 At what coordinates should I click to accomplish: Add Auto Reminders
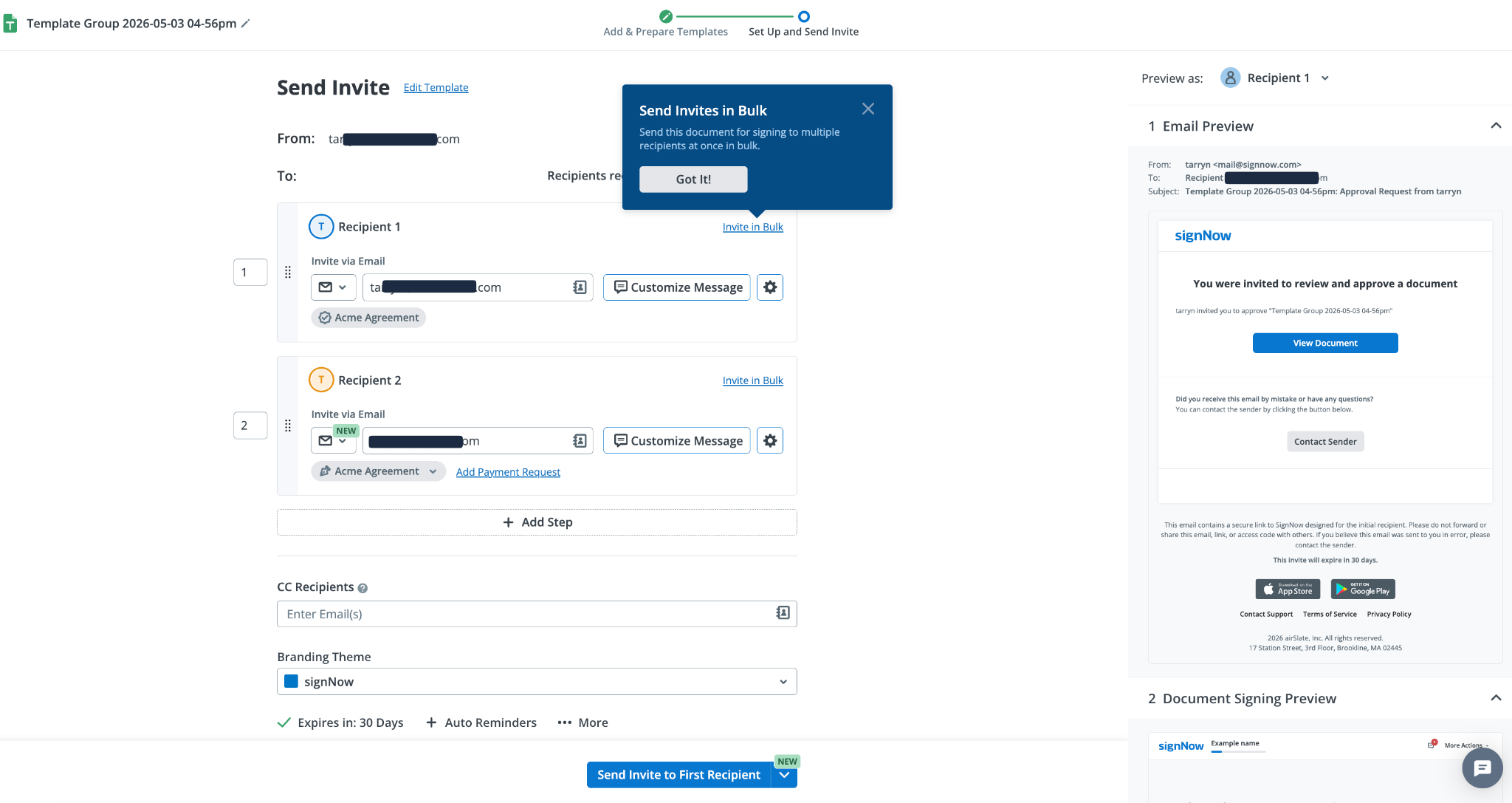[481, 722]
